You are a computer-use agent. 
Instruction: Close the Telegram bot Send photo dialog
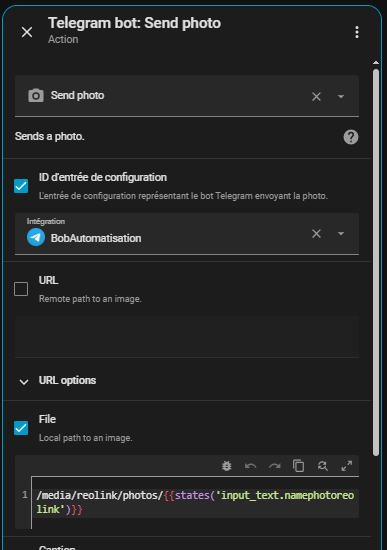pos(27,32)
